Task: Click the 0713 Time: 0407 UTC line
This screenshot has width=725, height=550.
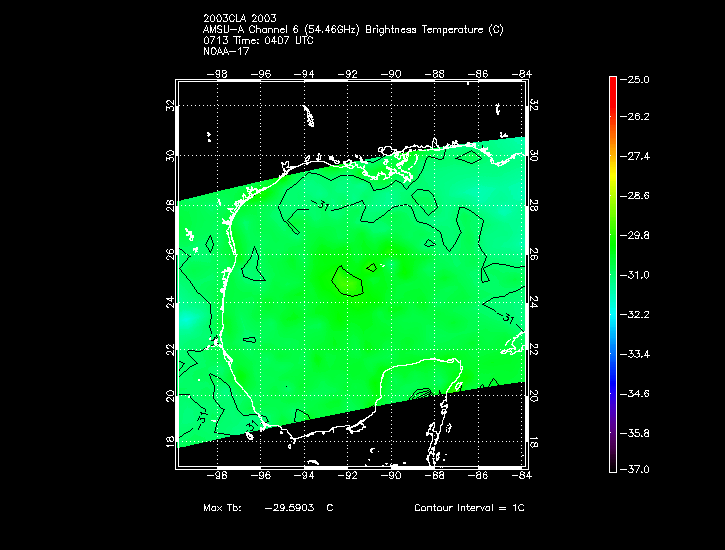Action: click(x=258, y=40)
